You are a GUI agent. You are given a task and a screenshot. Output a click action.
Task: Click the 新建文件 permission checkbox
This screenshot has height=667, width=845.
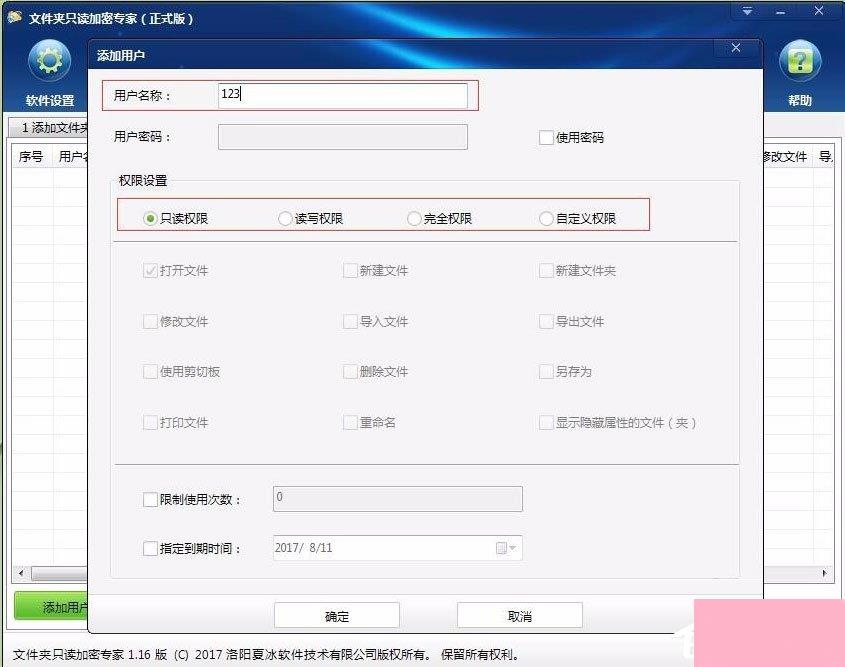tap(350, 270)
